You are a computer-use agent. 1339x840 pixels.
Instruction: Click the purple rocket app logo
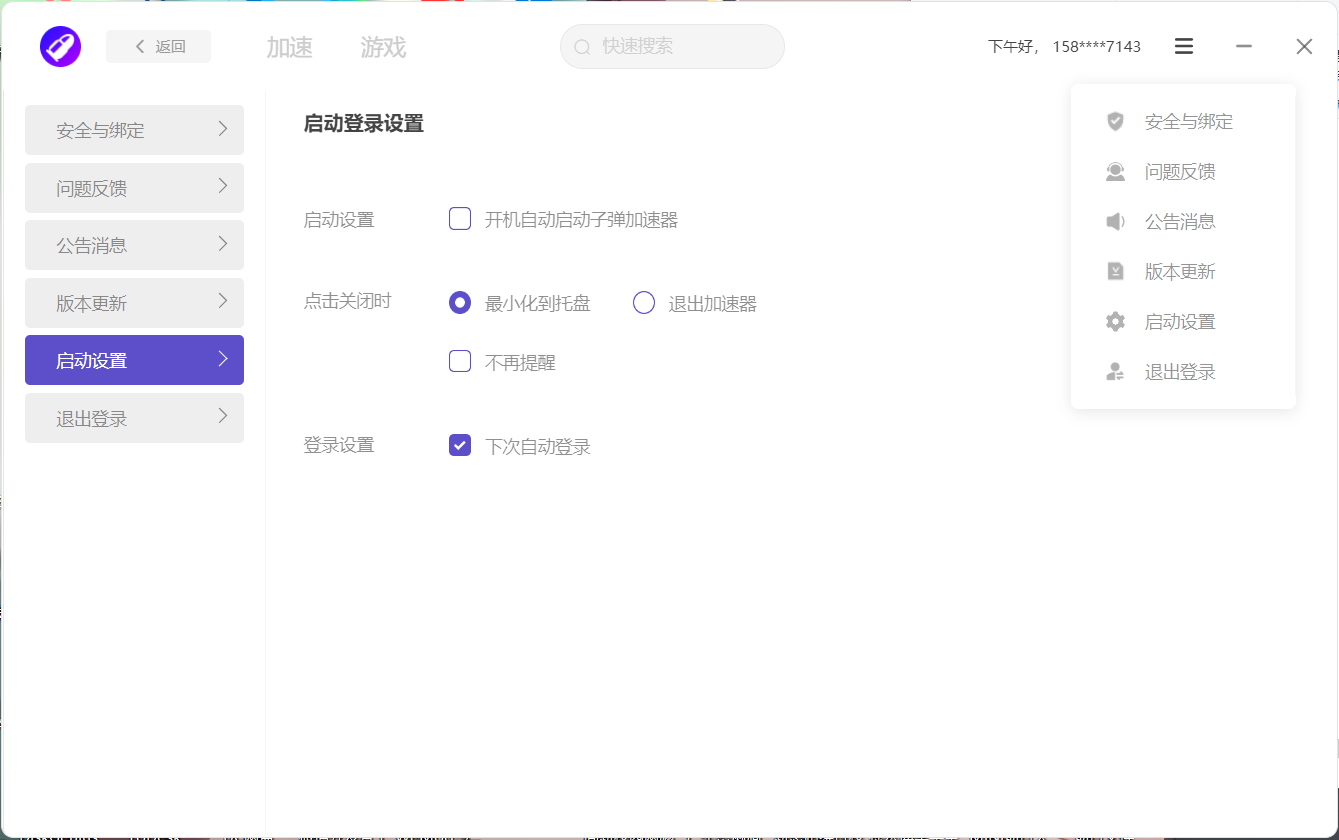pos(60,47)
